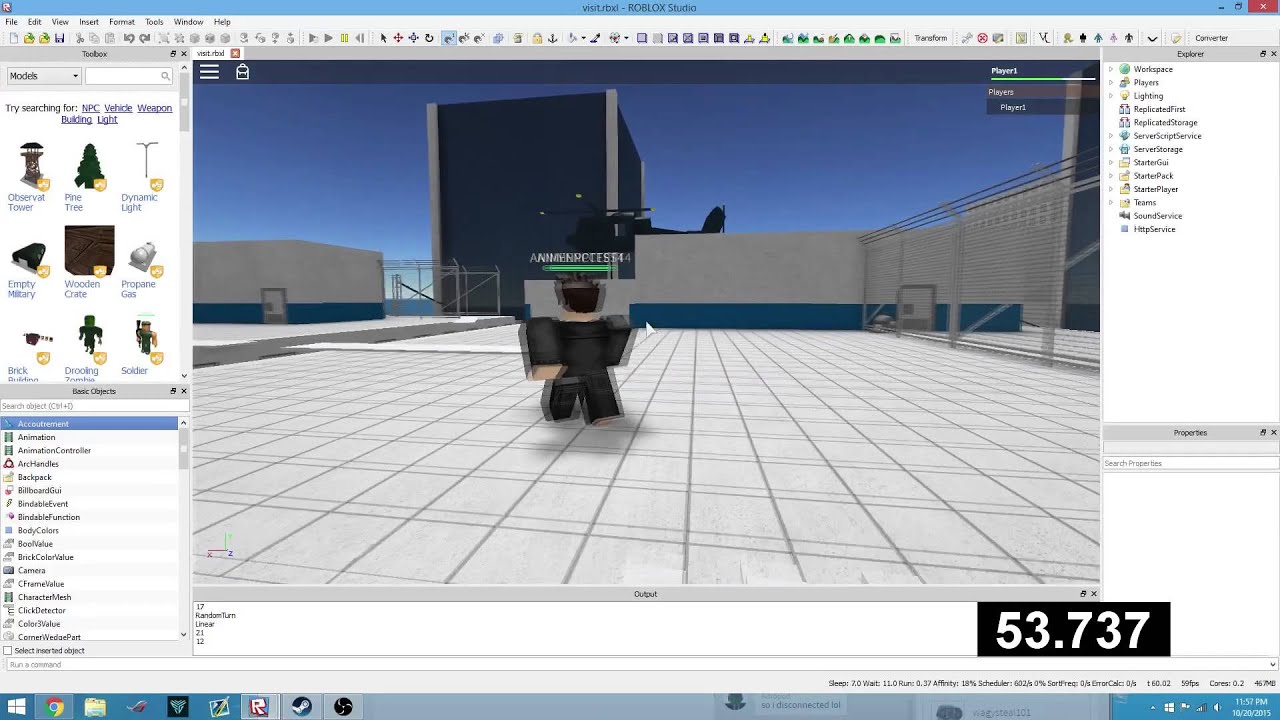This screenshot has width=1280, height=720.
Task: Click the Redo arrow in the toolbar
Action: 144,38
